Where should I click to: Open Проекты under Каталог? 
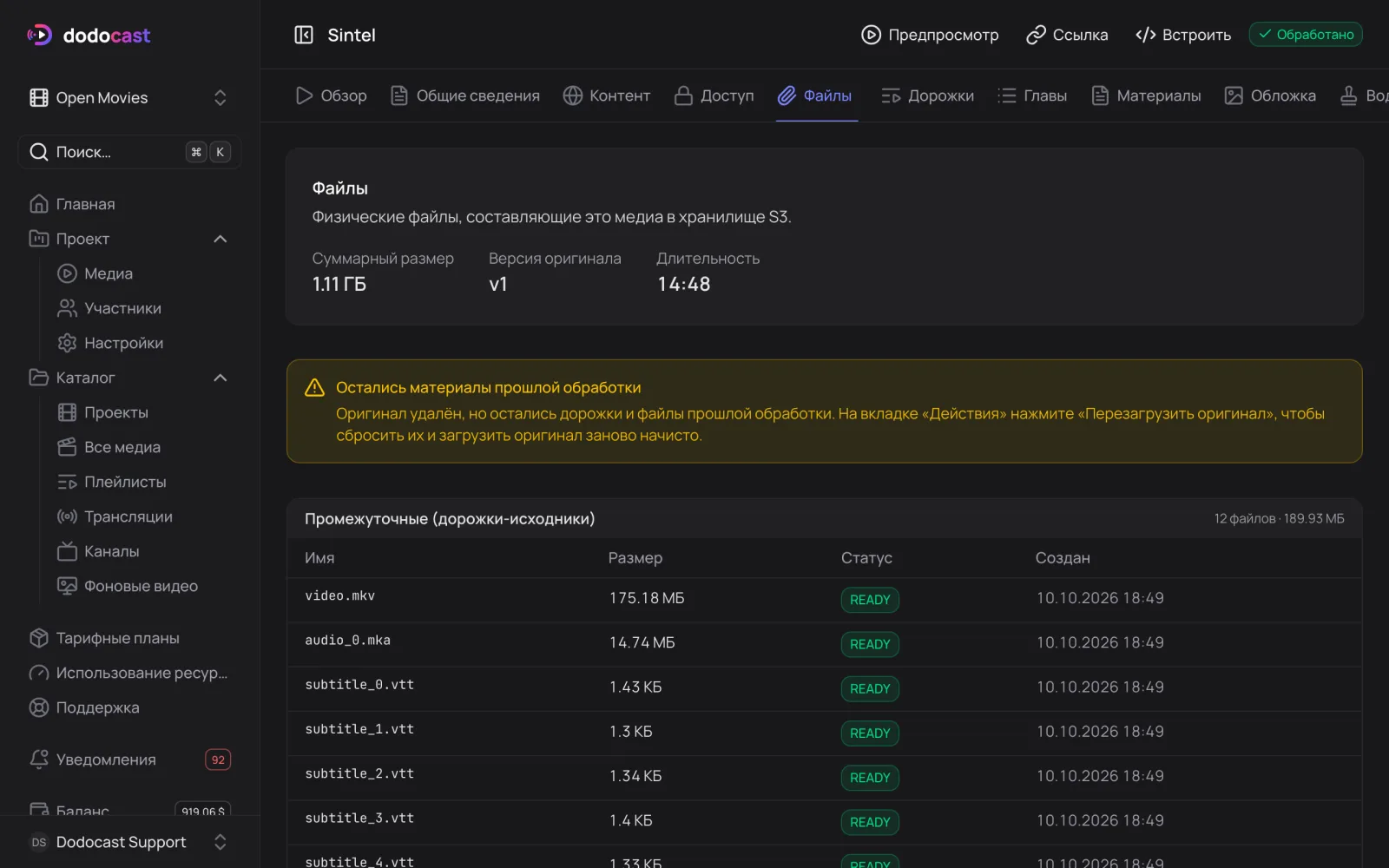(x=143, y=412)
